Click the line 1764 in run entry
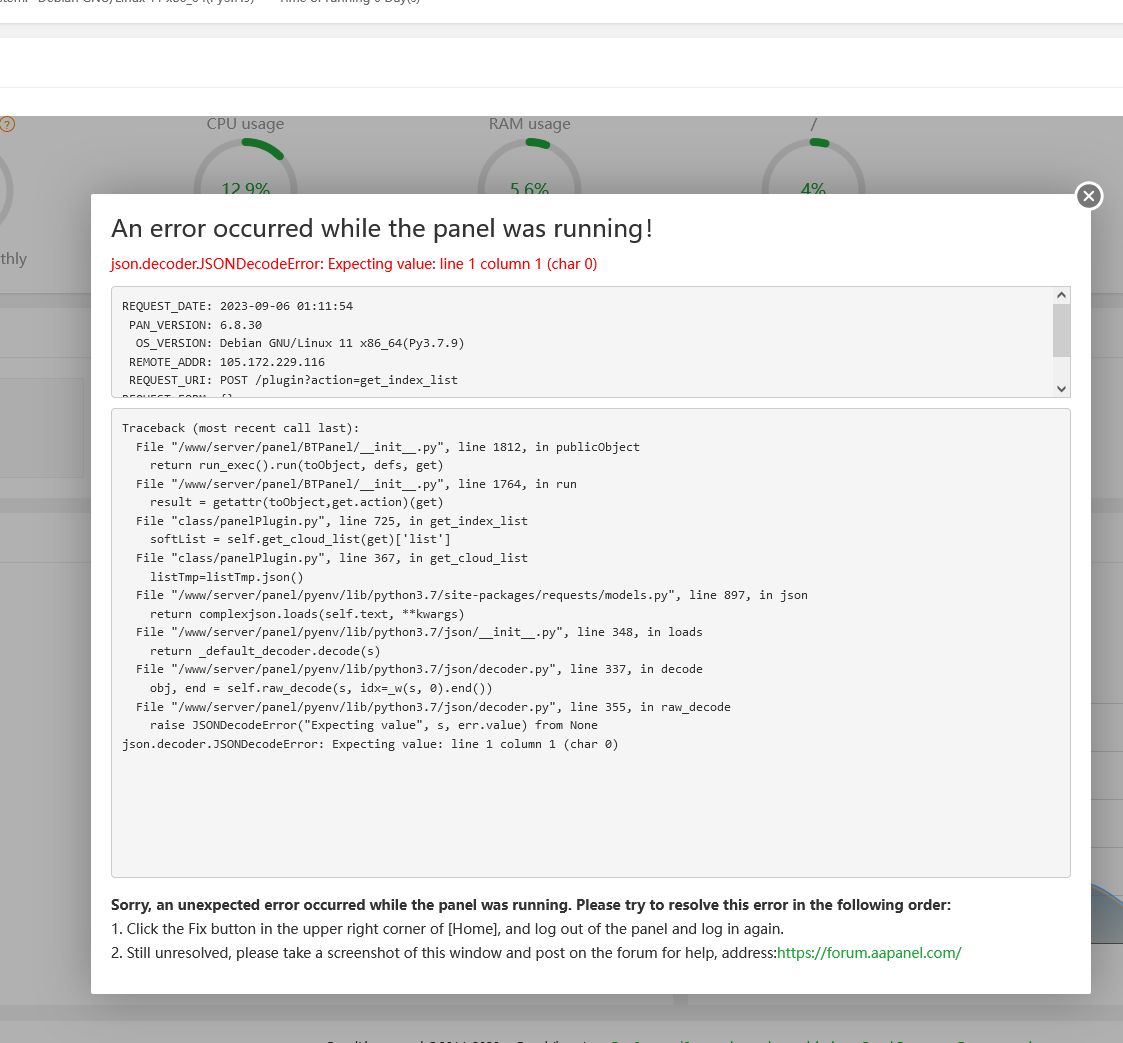Screen dimensions: 1123x1043 356,484
